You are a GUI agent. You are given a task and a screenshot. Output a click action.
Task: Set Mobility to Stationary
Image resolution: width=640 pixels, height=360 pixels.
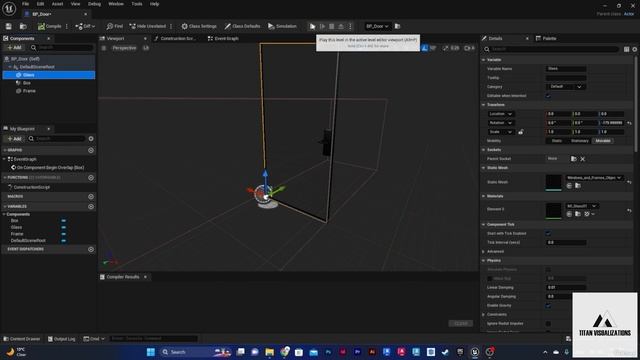point(580,141)
